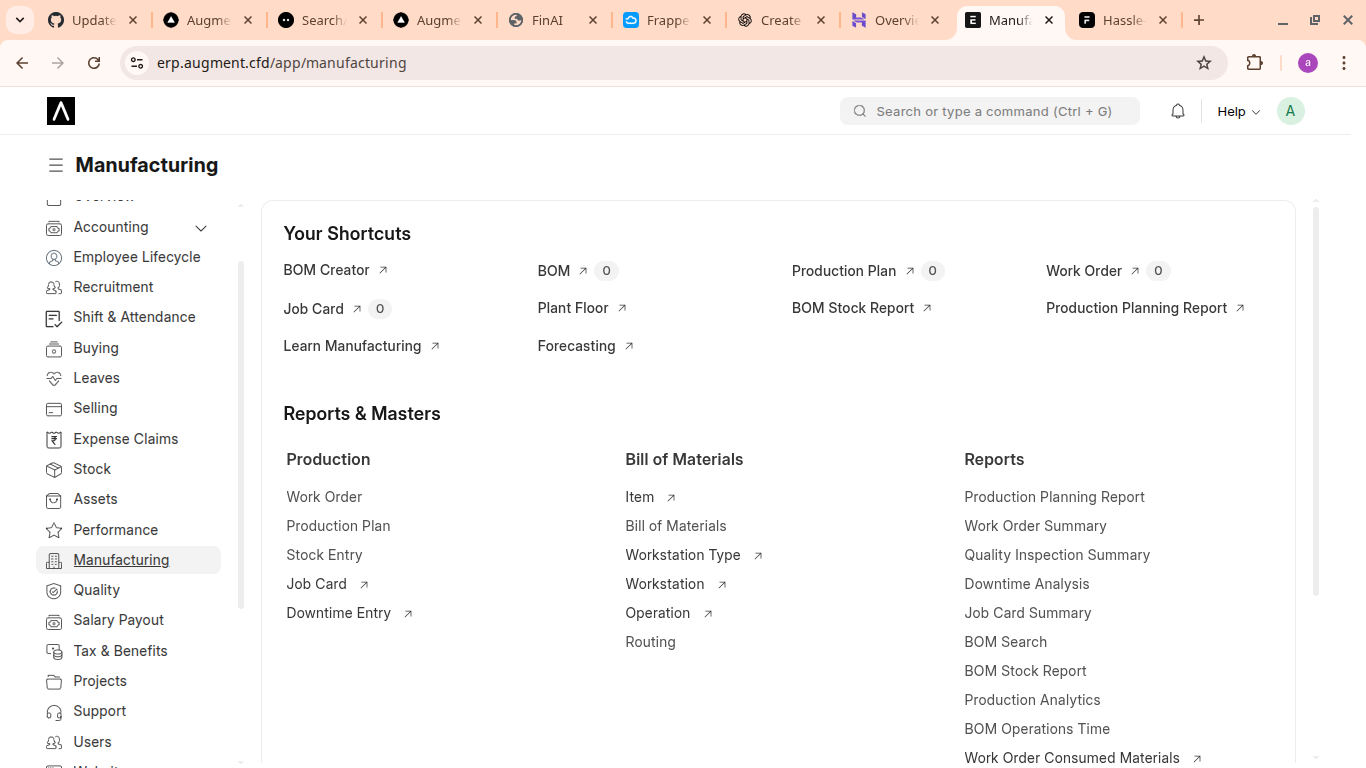Click the Expense Claims rupee icon
Viewport: 1366px width, 768px height.
click(54, 439)
